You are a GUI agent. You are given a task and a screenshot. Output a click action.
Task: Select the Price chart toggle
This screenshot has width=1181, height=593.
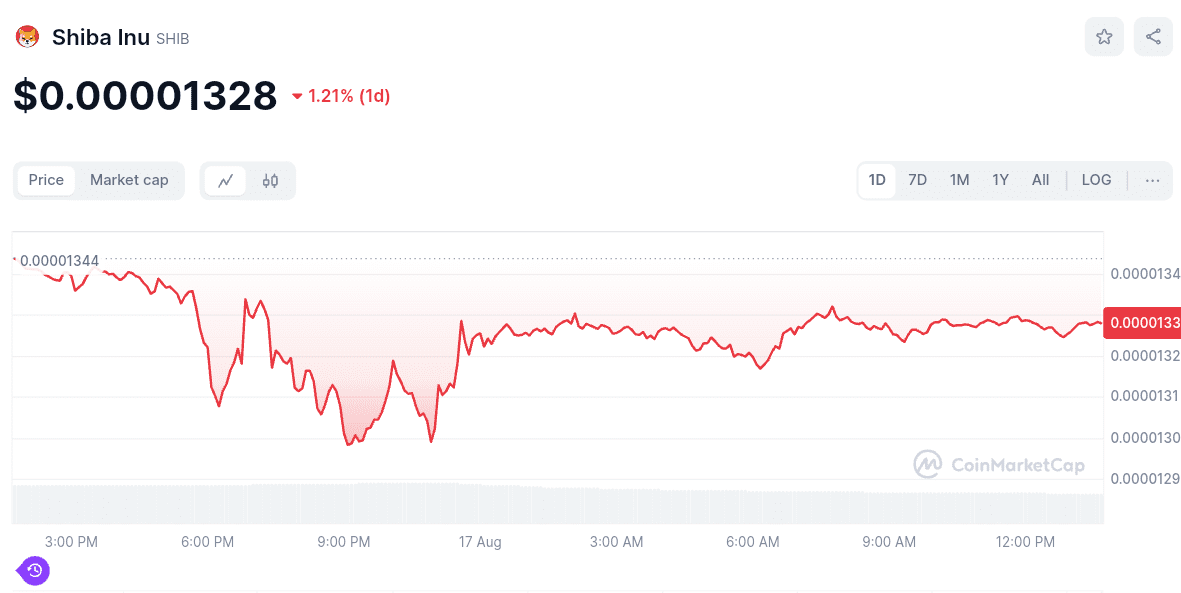click(x=46, y=180)
